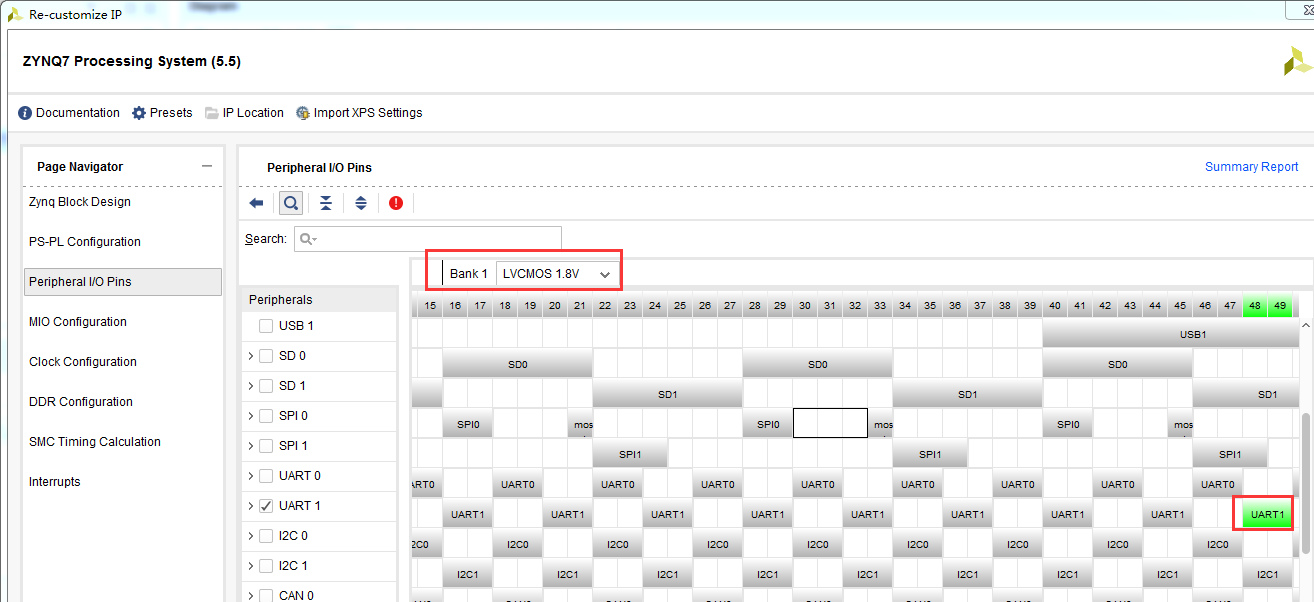Uncheck the UART 1 checkbox
Image resolution: width=1314 pixels, height=602 pixels.
(x=265, y=506)
